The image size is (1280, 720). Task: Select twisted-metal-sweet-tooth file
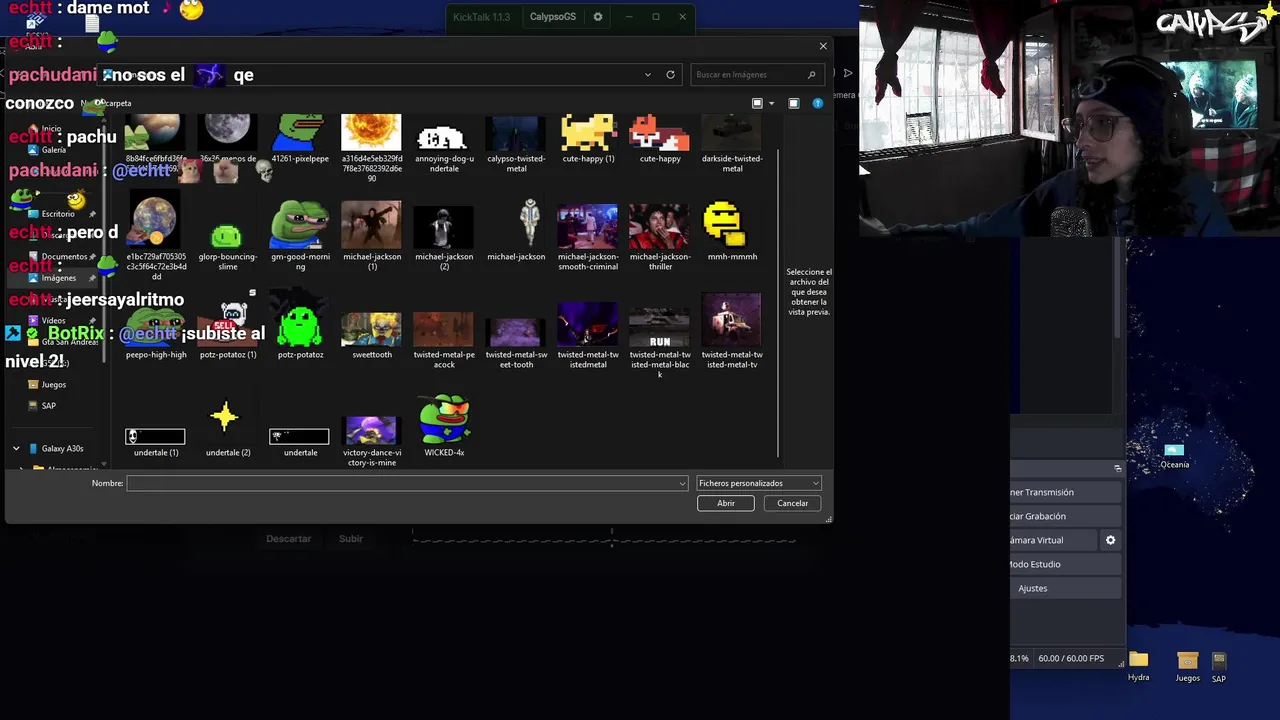[516, 341]
